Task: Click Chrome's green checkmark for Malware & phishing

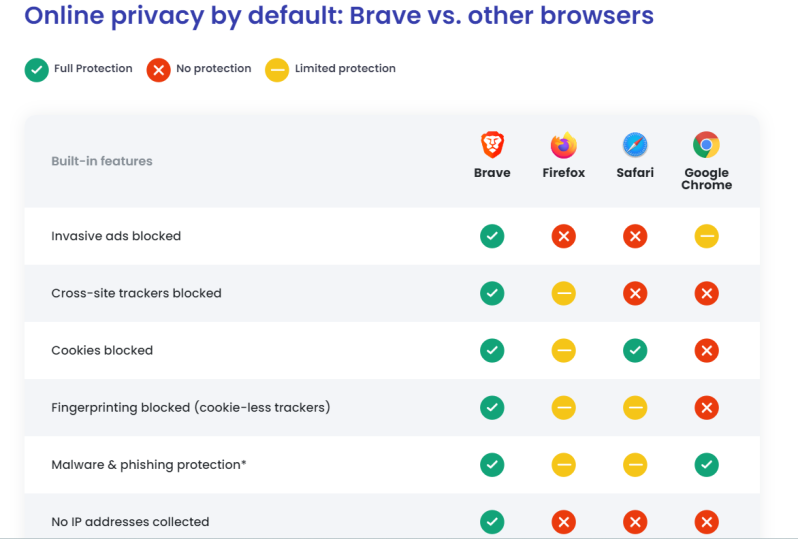Action: pos(706,465)
